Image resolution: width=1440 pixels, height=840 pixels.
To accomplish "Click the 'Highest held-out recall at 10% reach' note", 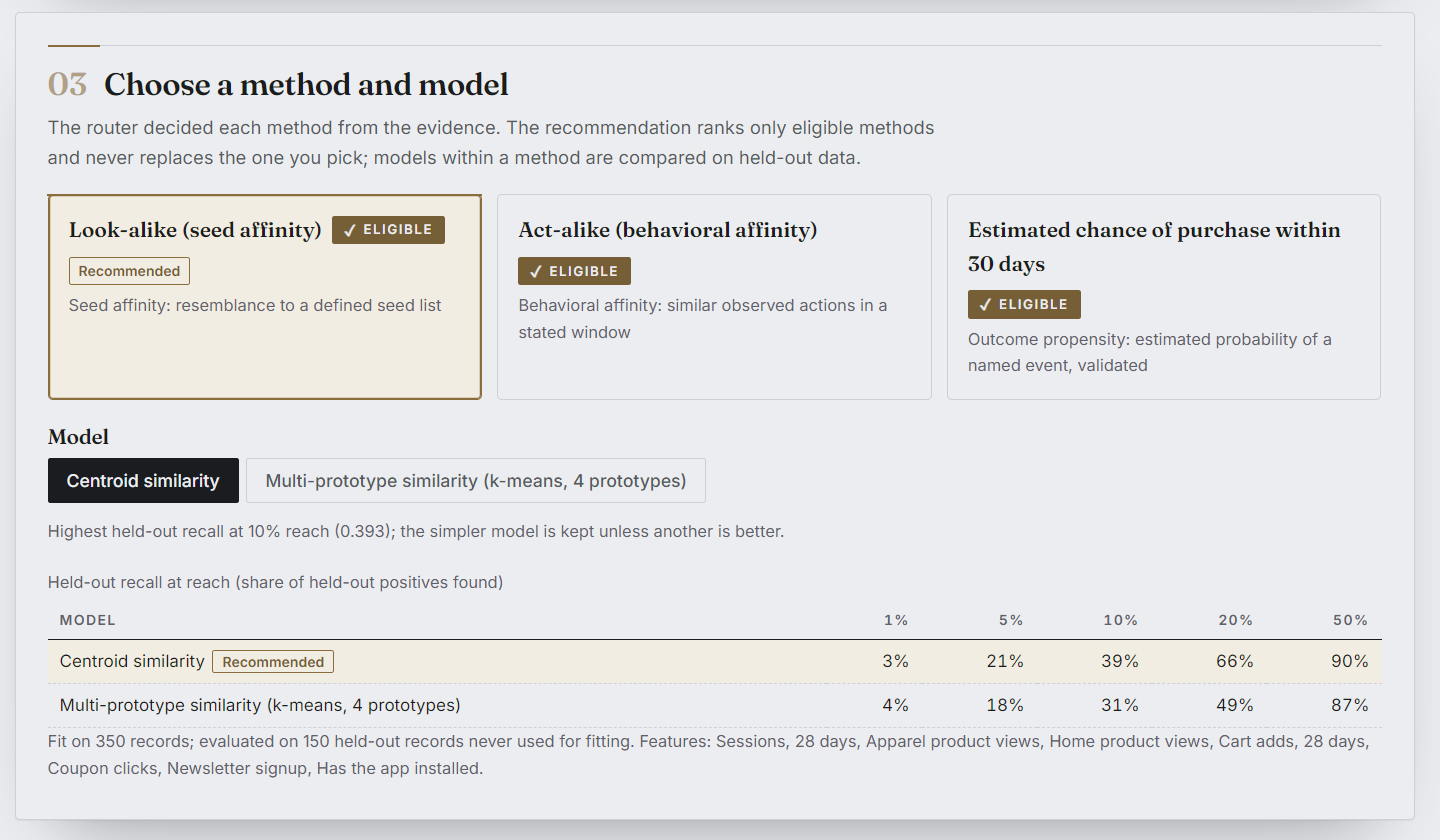I will click(x=416, y=531).
